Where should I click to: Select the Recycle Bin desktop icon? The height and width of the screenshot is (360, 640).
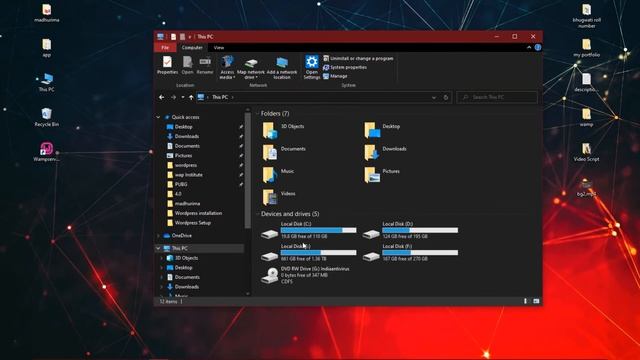tap(47, 118)
